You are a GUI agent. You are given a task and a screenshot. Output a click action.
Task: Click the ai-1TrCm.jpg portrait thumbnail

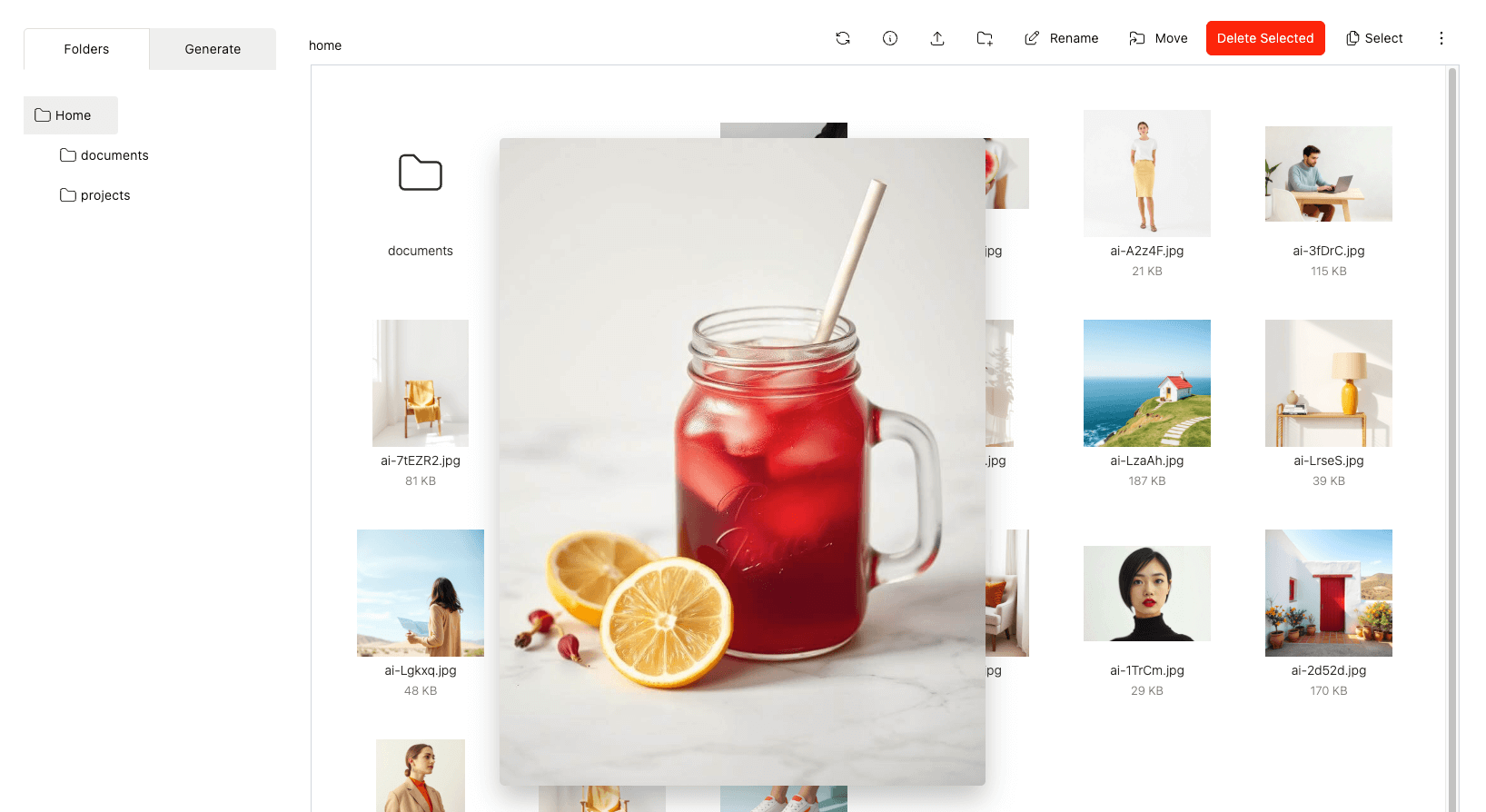1146,593
